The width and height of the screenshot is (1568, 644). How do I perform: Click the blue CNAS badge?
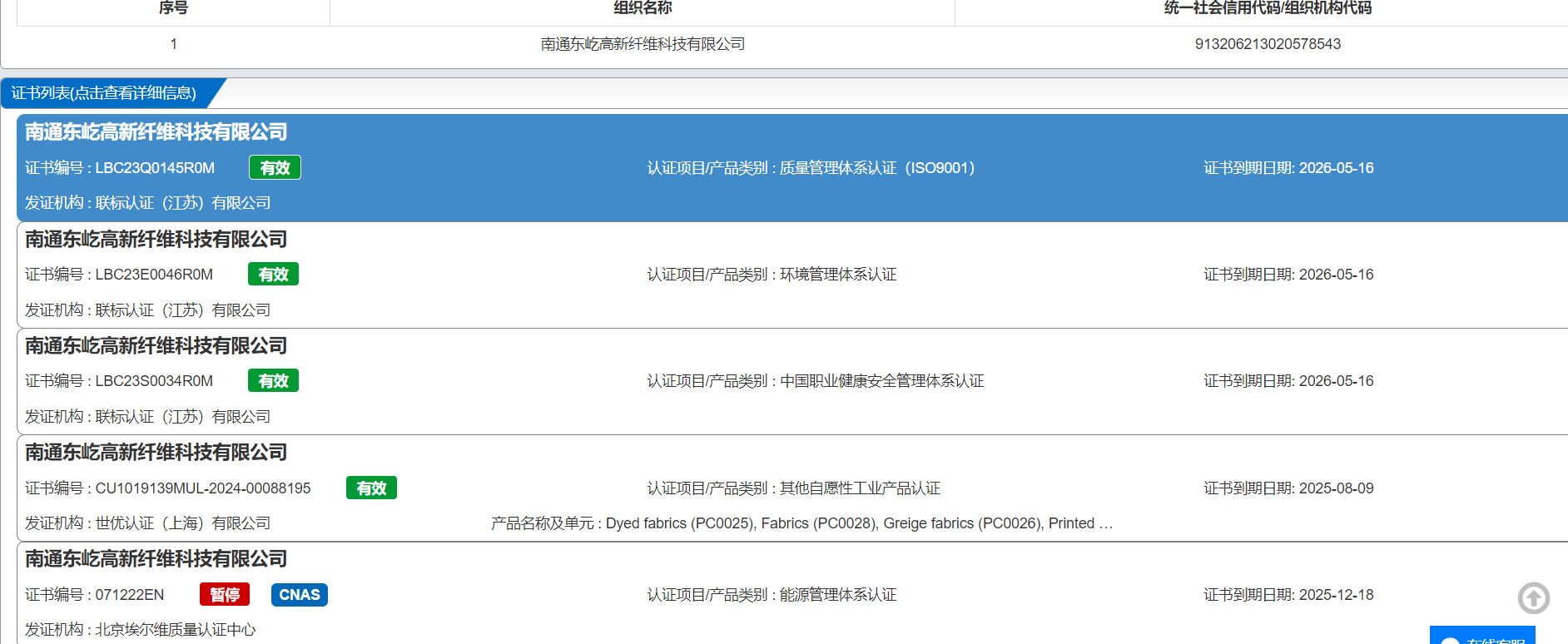(300, 595)
